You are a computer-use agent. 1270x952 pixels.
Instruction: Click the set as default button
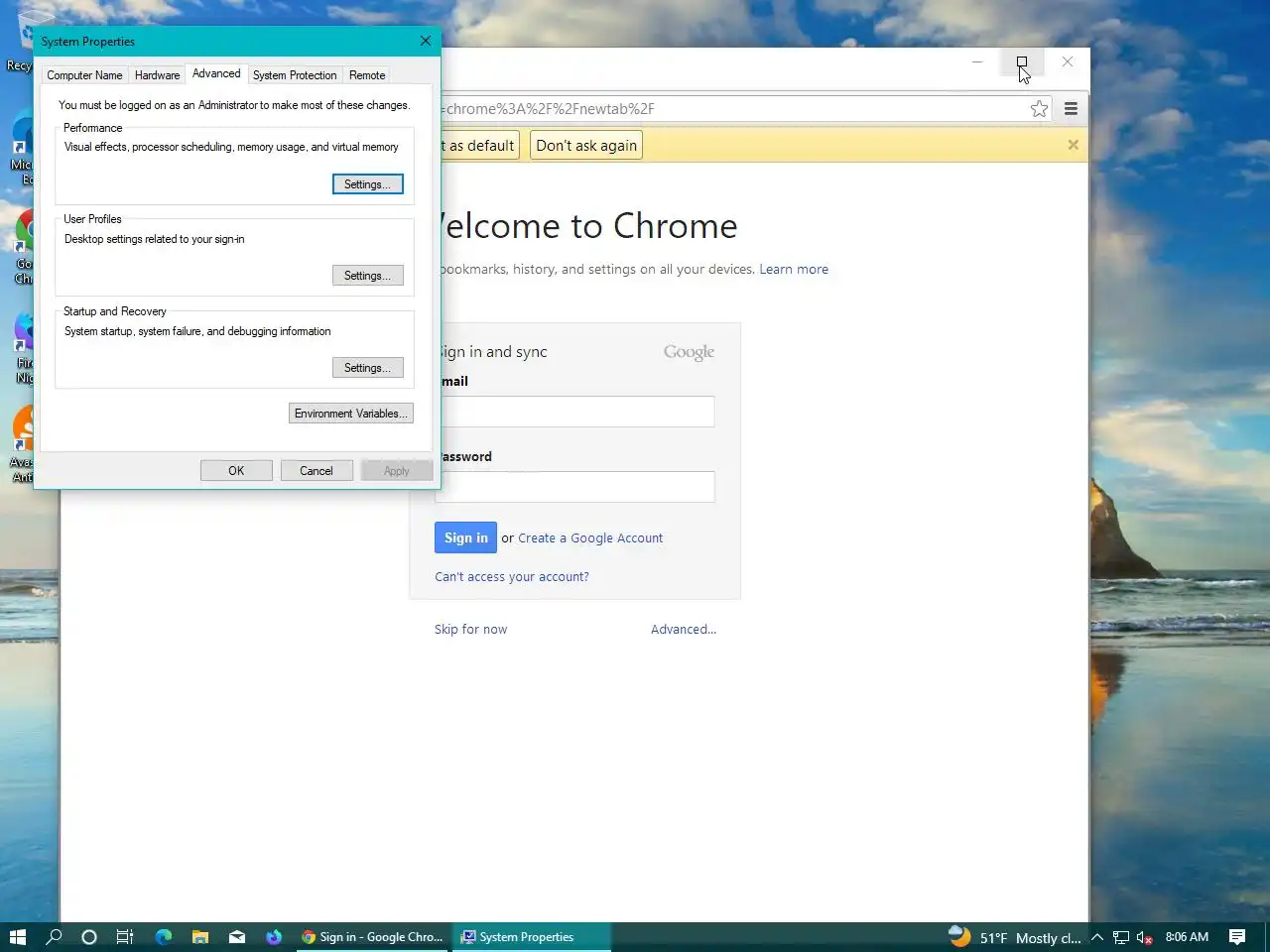point(481,146)
